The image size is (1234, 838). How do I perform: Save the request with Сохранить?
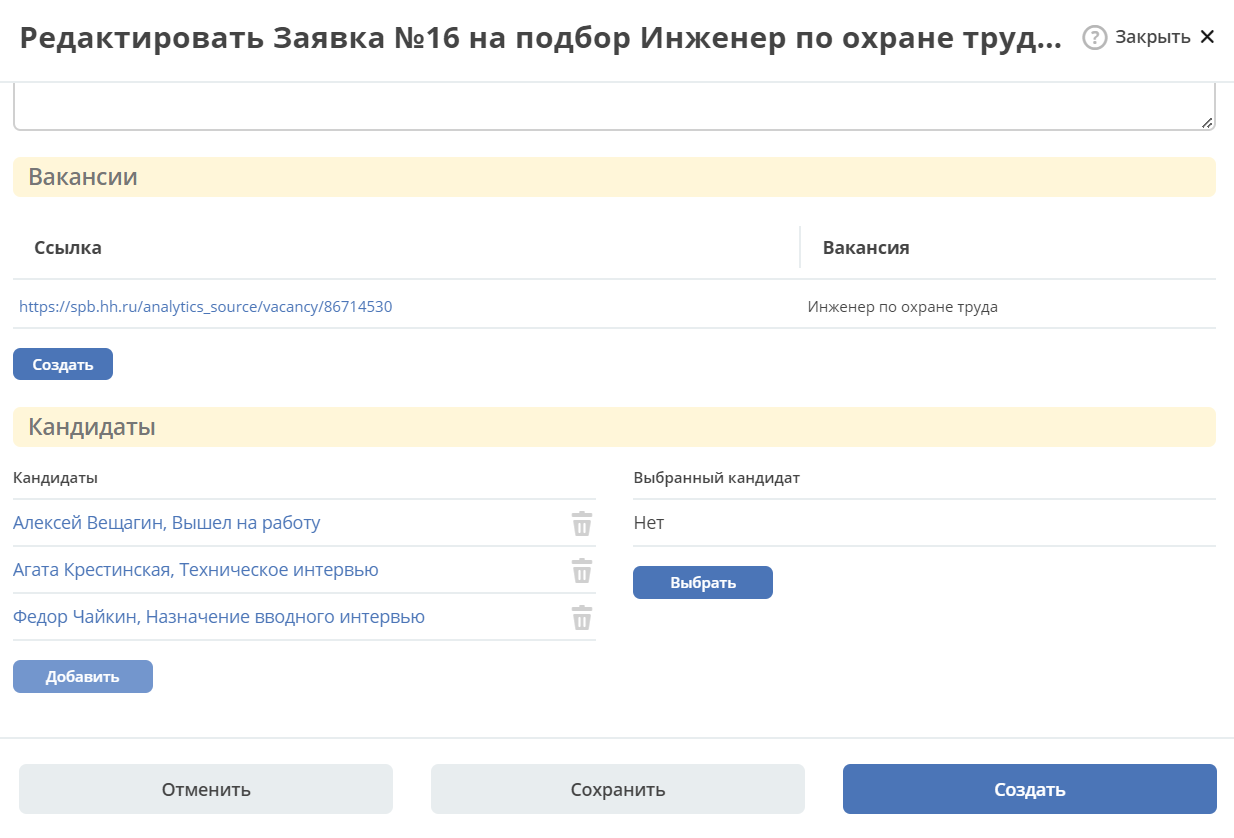(x=618, y=789)
